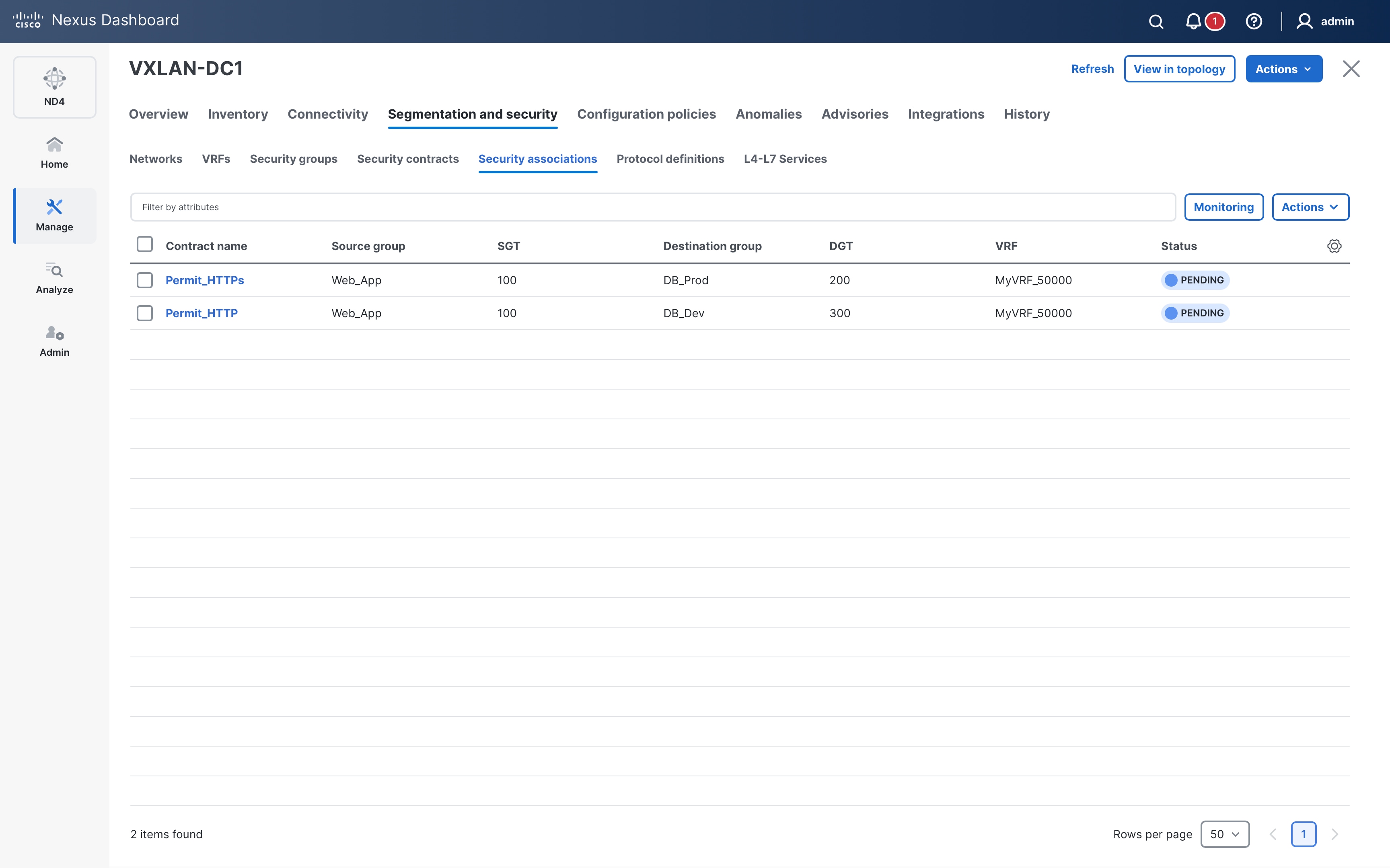Open the search icon in top bar
This screenshot has width=1390, height=868.
[x=1156, y=21]
